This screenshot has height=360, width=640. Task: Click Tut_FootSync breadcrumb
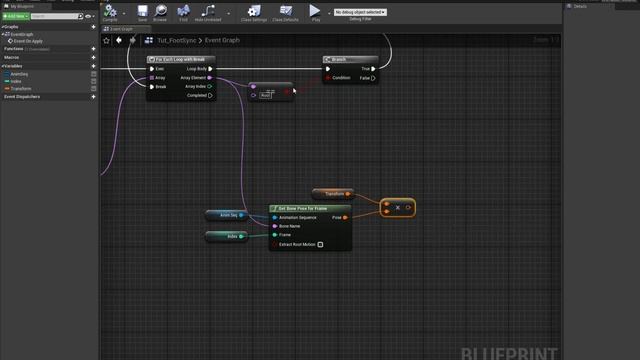click(x=177, y=40)
